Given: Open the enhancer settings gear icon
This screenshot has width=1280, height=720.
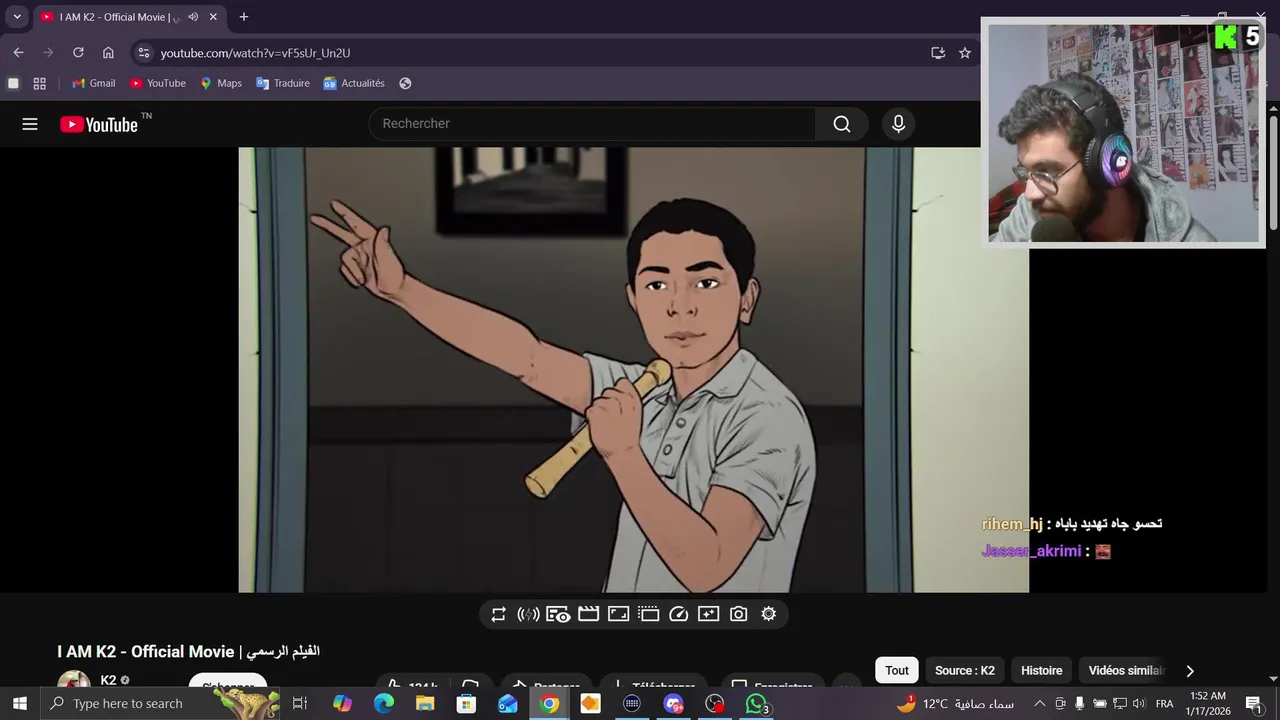Looking at the screenshot, I should [x=768, y=614].
